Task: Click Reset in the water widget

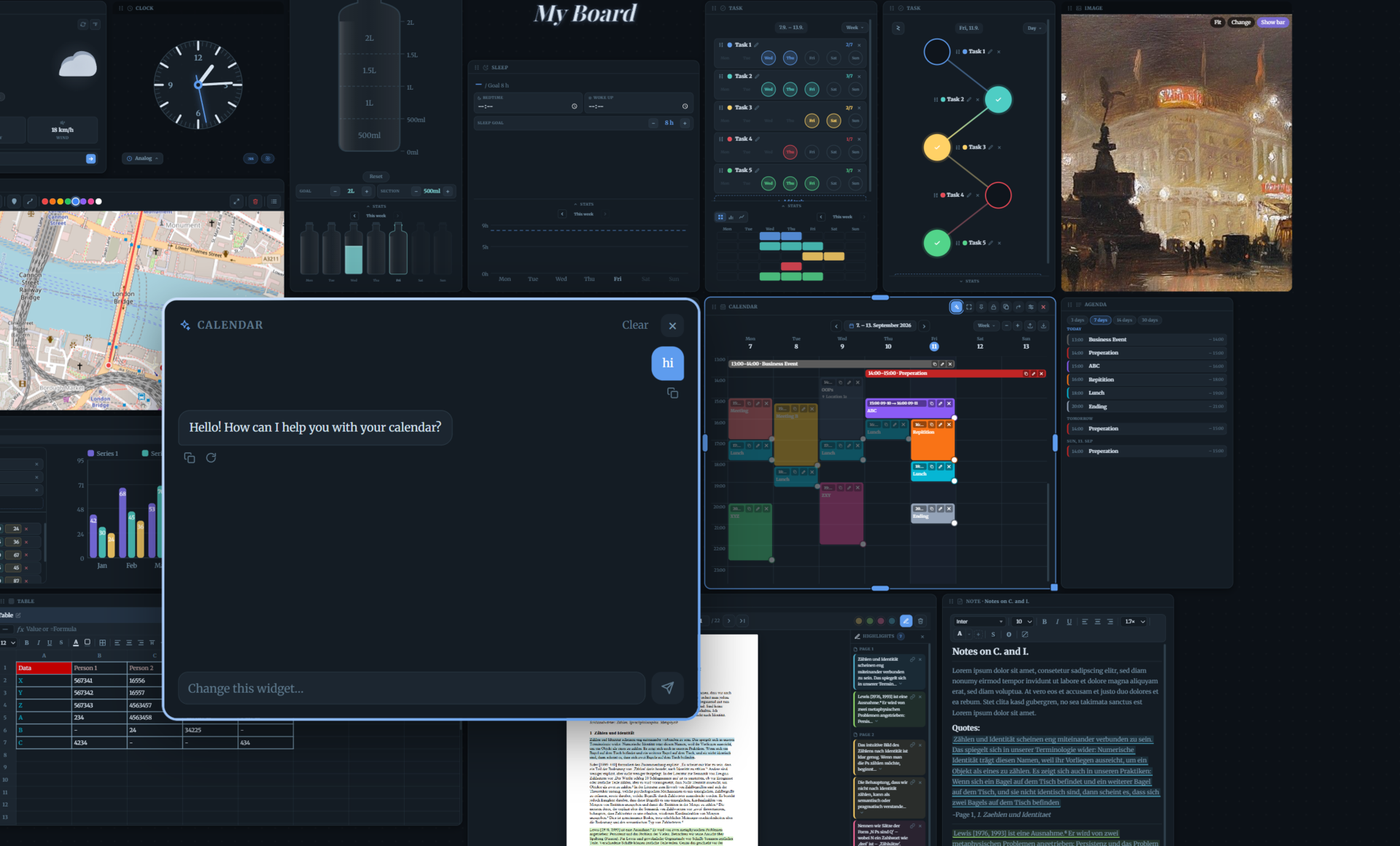Action: [x=376, y=176]
